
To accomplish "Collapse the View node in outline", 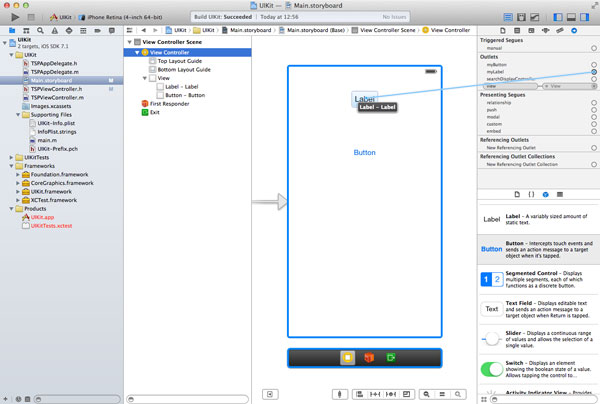I will pyautogui.click(x=145, y=78).
